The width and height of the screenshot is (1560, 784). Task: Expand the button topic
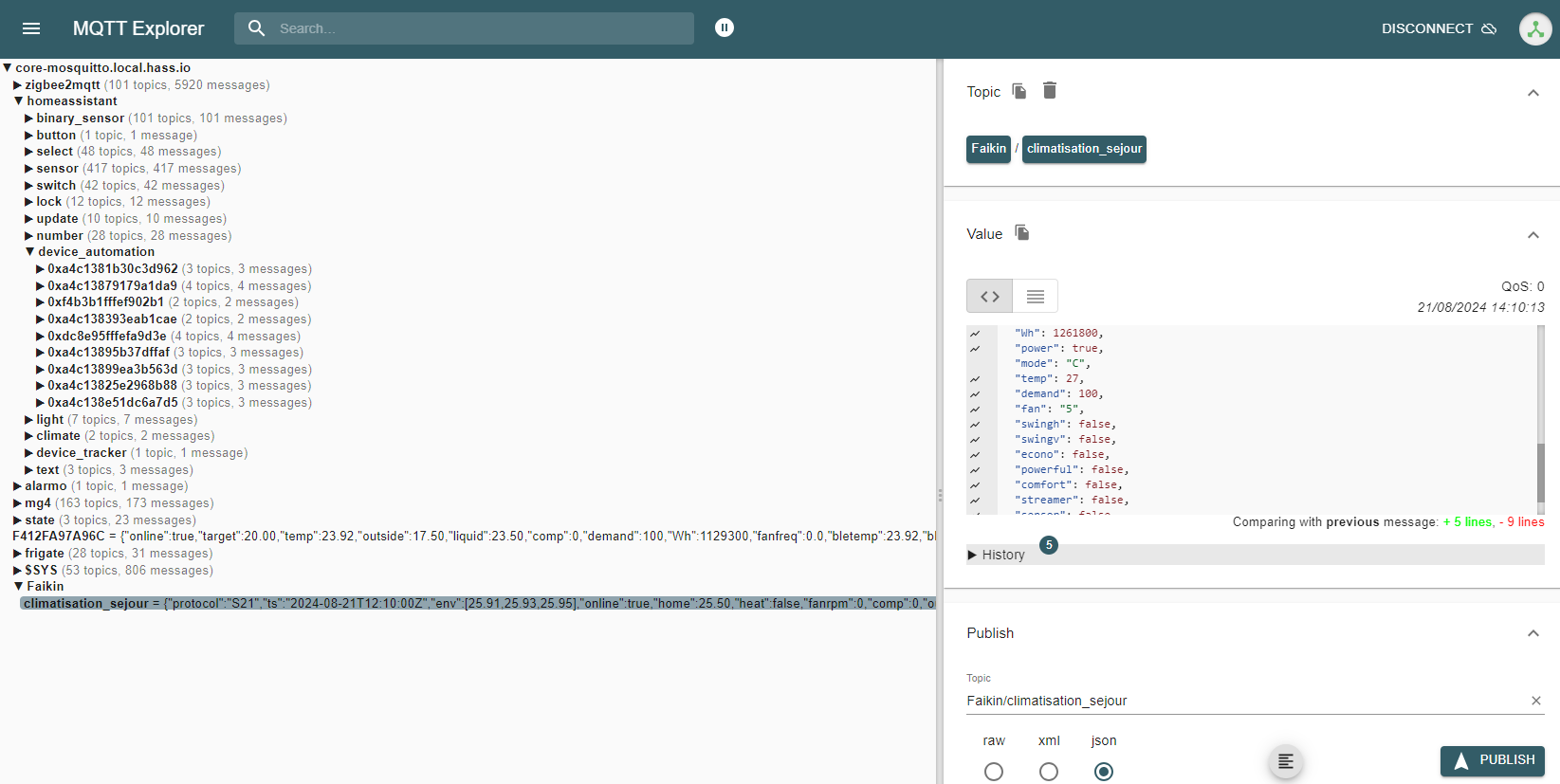28,136
